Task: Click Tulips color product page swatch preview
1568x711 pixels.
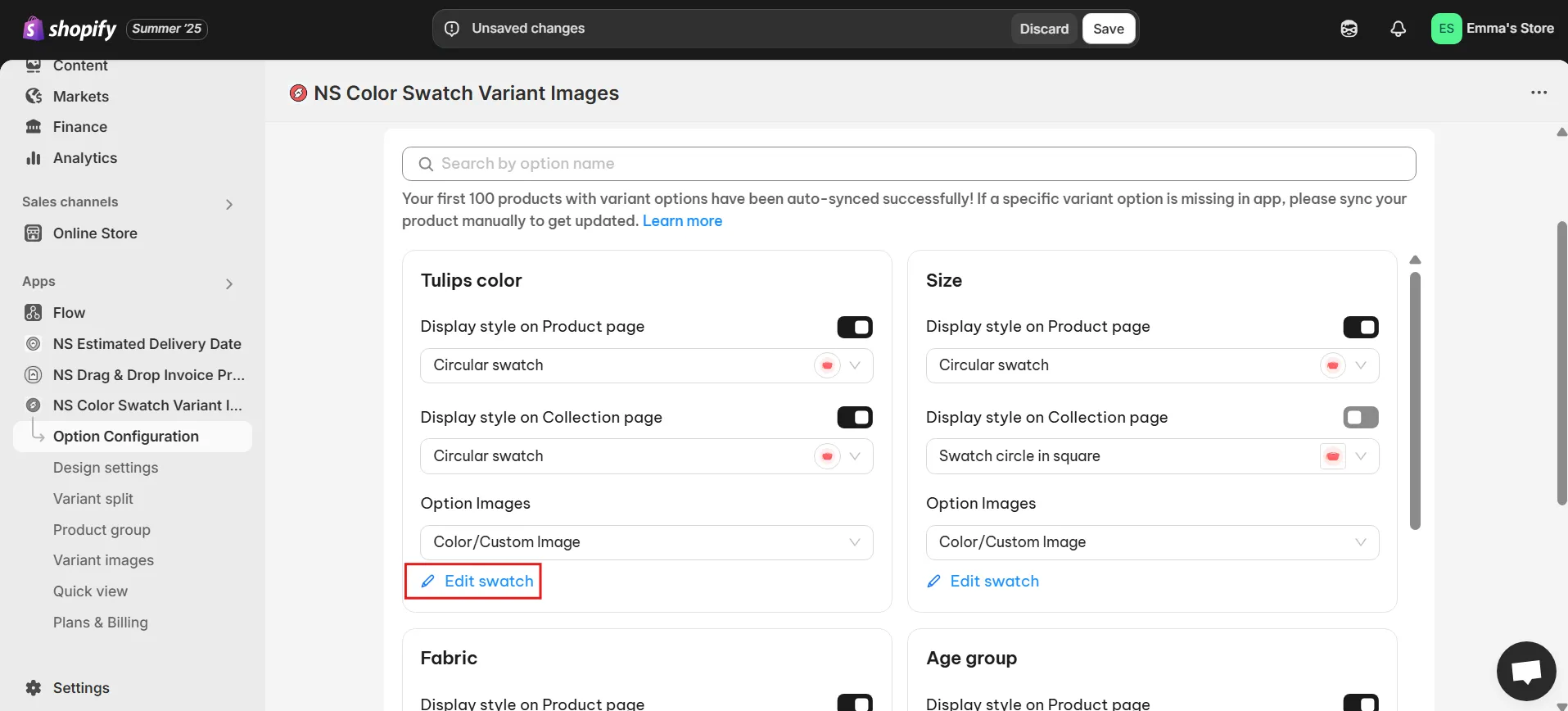Action: coord(827,365)
